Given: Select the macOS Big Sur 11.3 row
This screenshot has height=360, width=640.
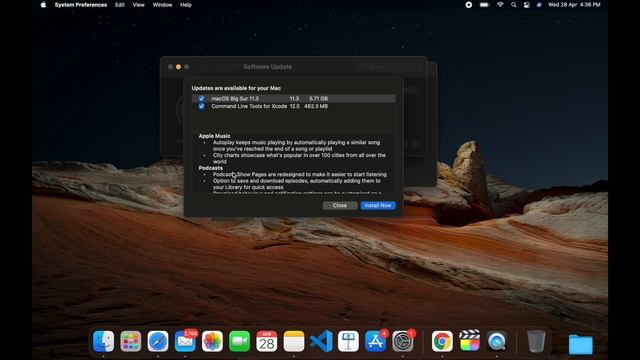Looking at the screenshot, I should pyautogui.click(x=293, y=98).
